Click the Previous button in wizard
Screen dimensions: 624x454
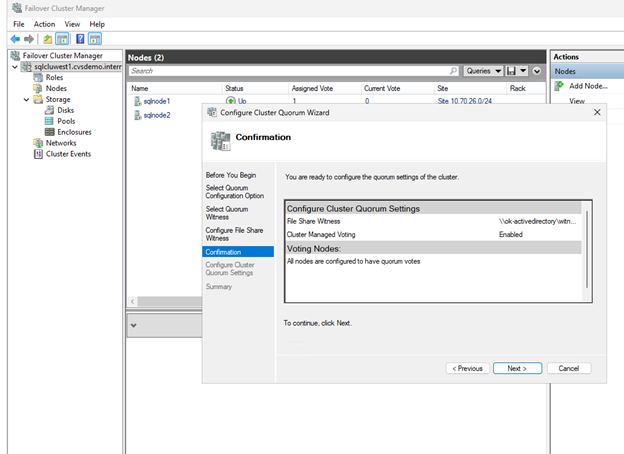[x=466, y=368]
